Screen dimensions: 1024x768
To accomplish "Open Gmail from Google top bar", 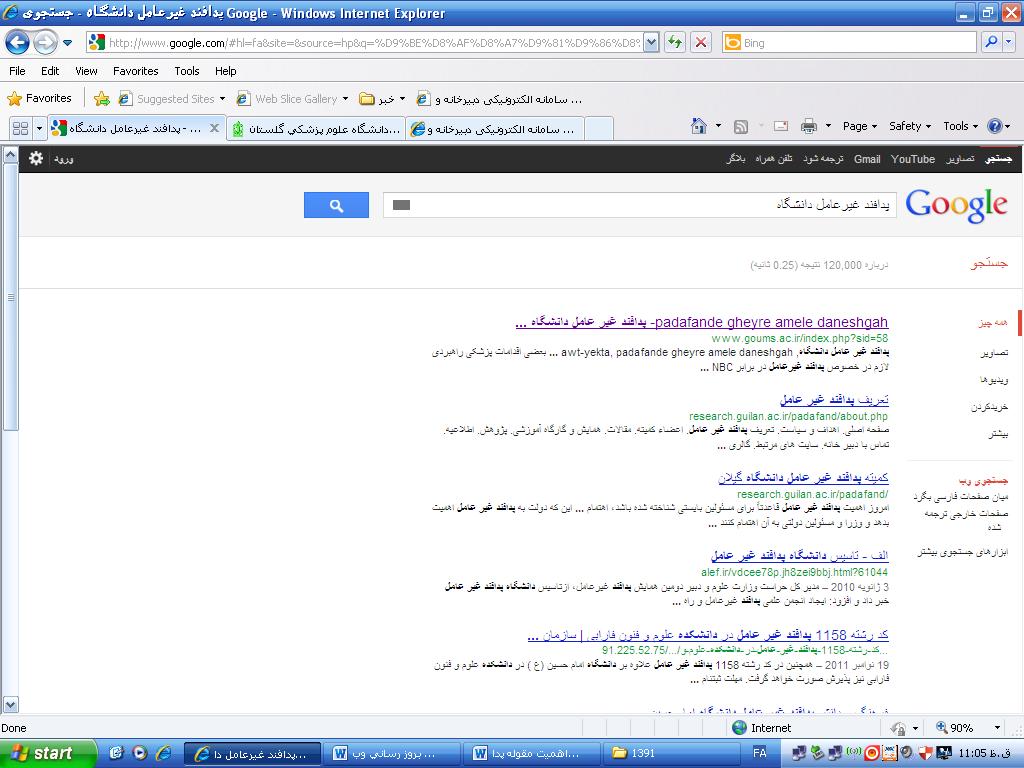I will [x=867, y=159].
